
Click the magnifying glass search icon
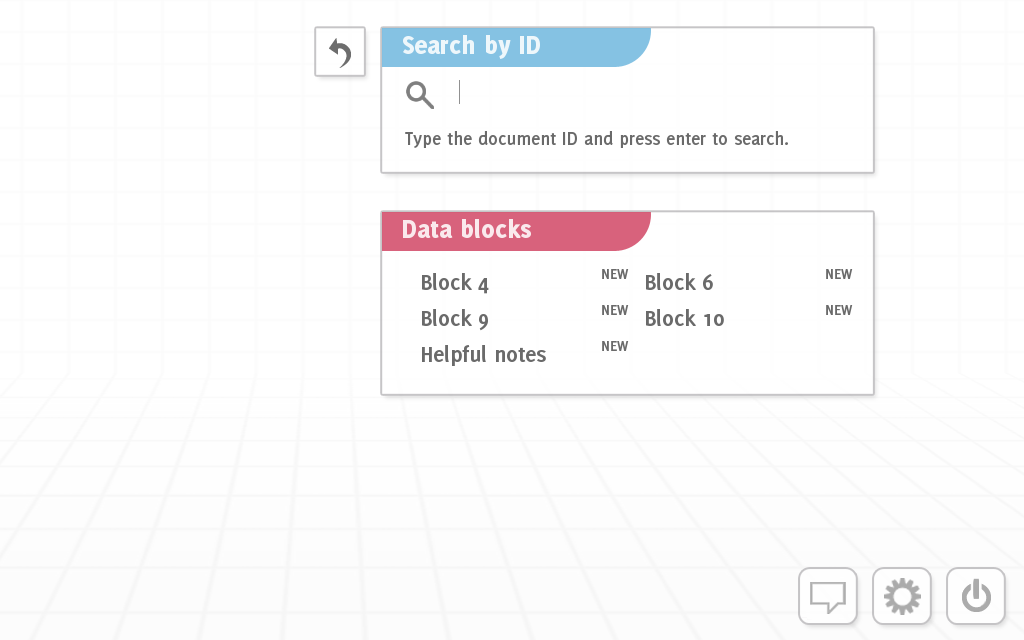click(420, 94)
